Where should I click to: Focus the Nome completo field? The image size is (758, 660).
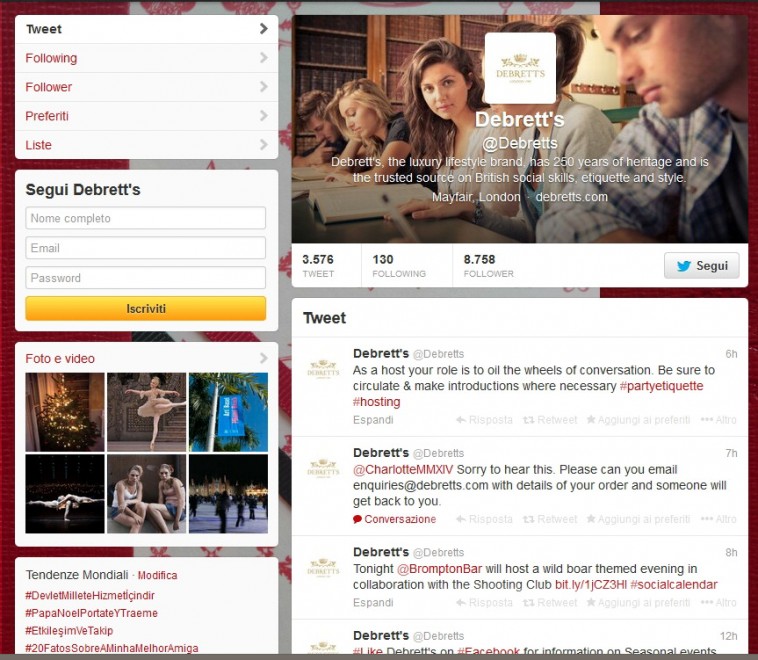click(x=146, y=218)
